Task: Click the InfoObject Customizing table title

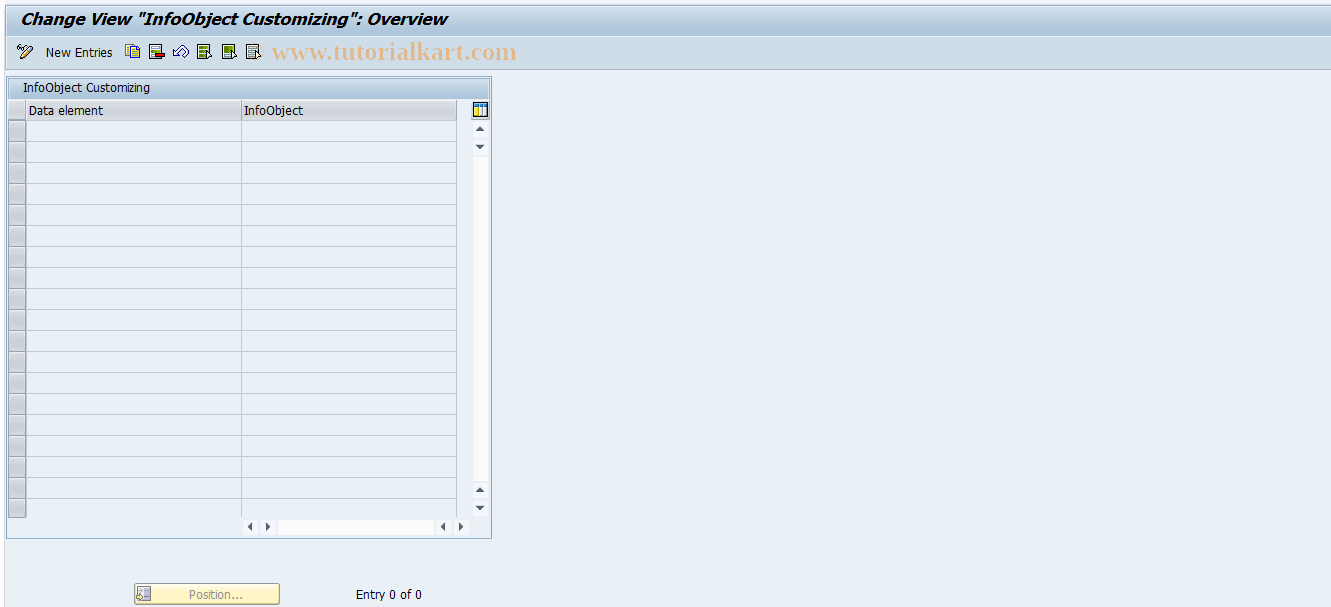Action: coord(86,88)
